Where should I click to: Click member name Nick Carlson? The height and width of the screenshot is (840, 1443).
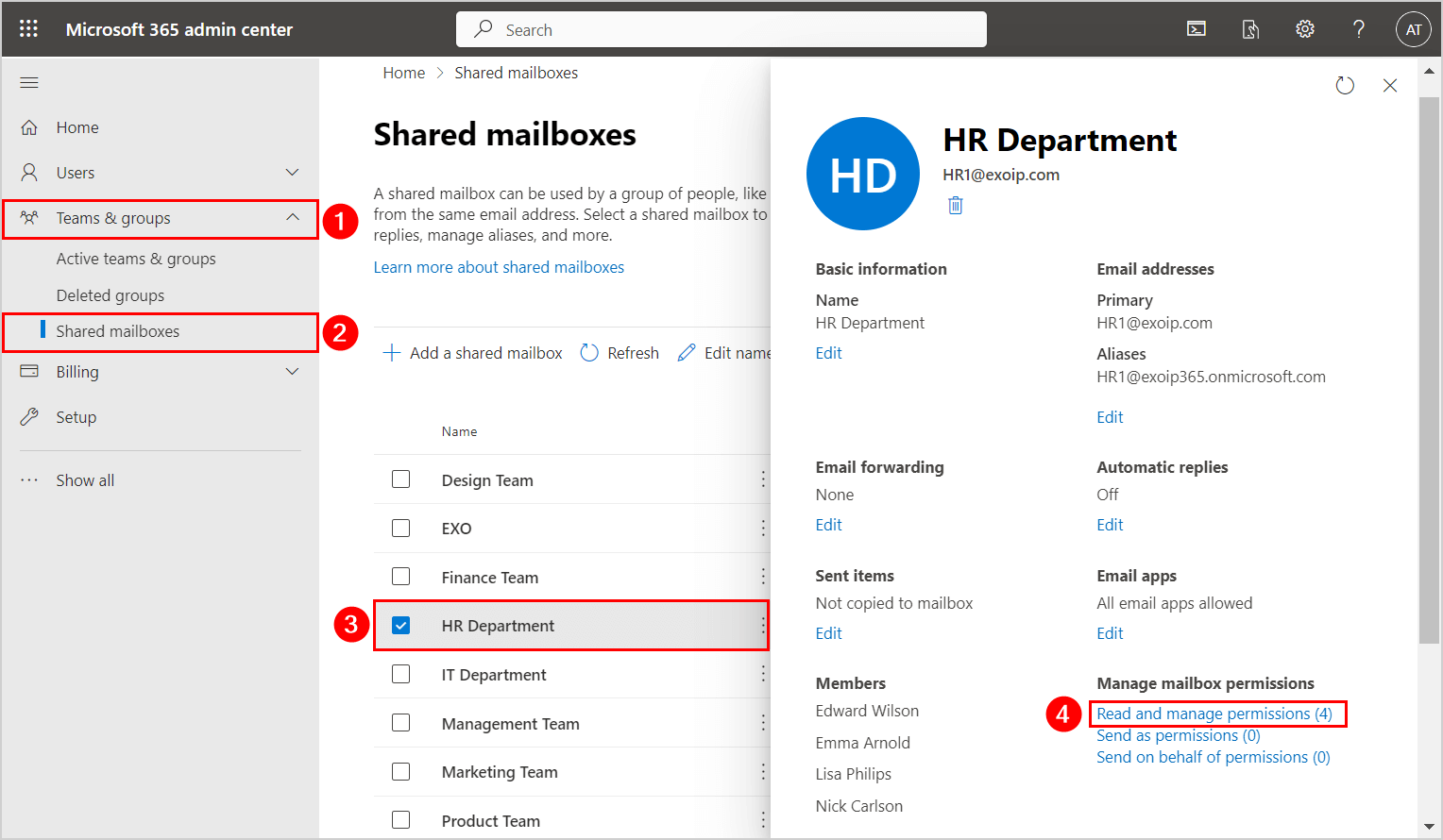click(859, 806)
